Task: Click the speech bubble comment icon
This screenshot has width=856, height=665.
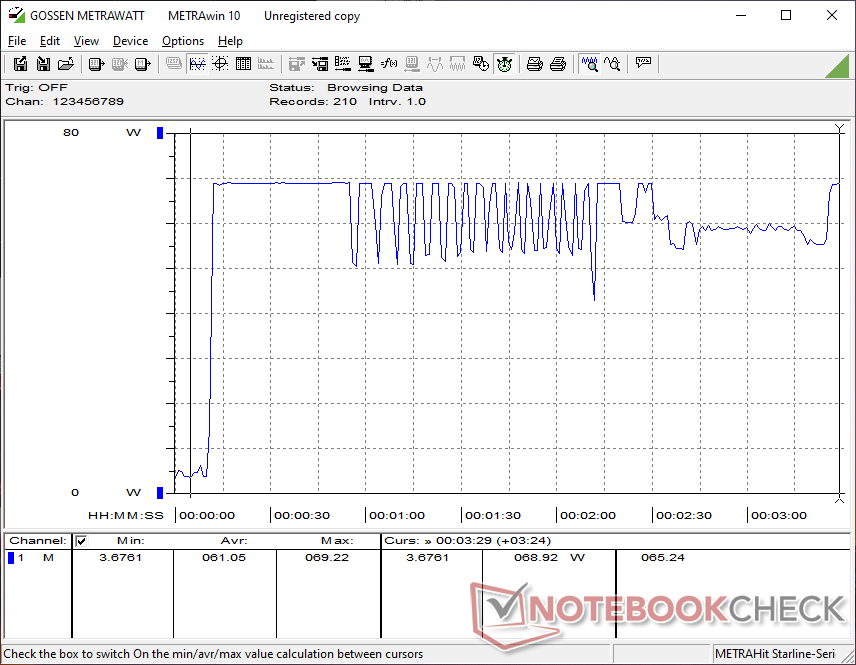Action: point(643,64)
